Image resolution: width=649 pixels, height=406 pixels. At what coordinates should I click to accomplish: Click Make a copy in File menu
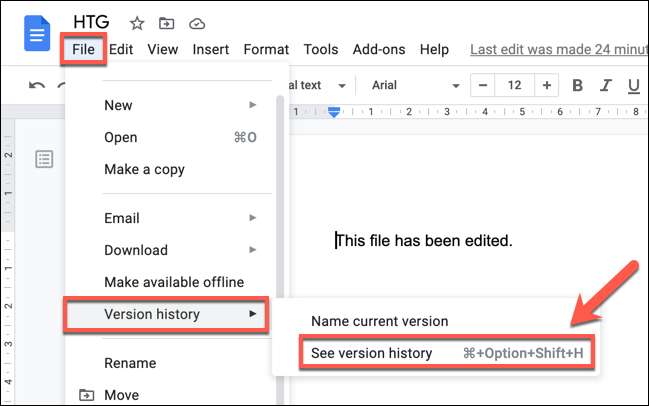[x=144, y=169]
